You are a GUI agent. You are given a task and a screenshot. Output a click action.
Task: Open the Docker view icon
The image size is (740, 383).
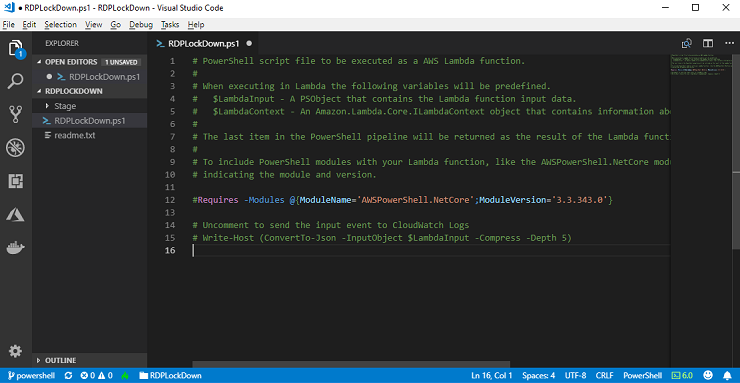click(x=16, y=248)
